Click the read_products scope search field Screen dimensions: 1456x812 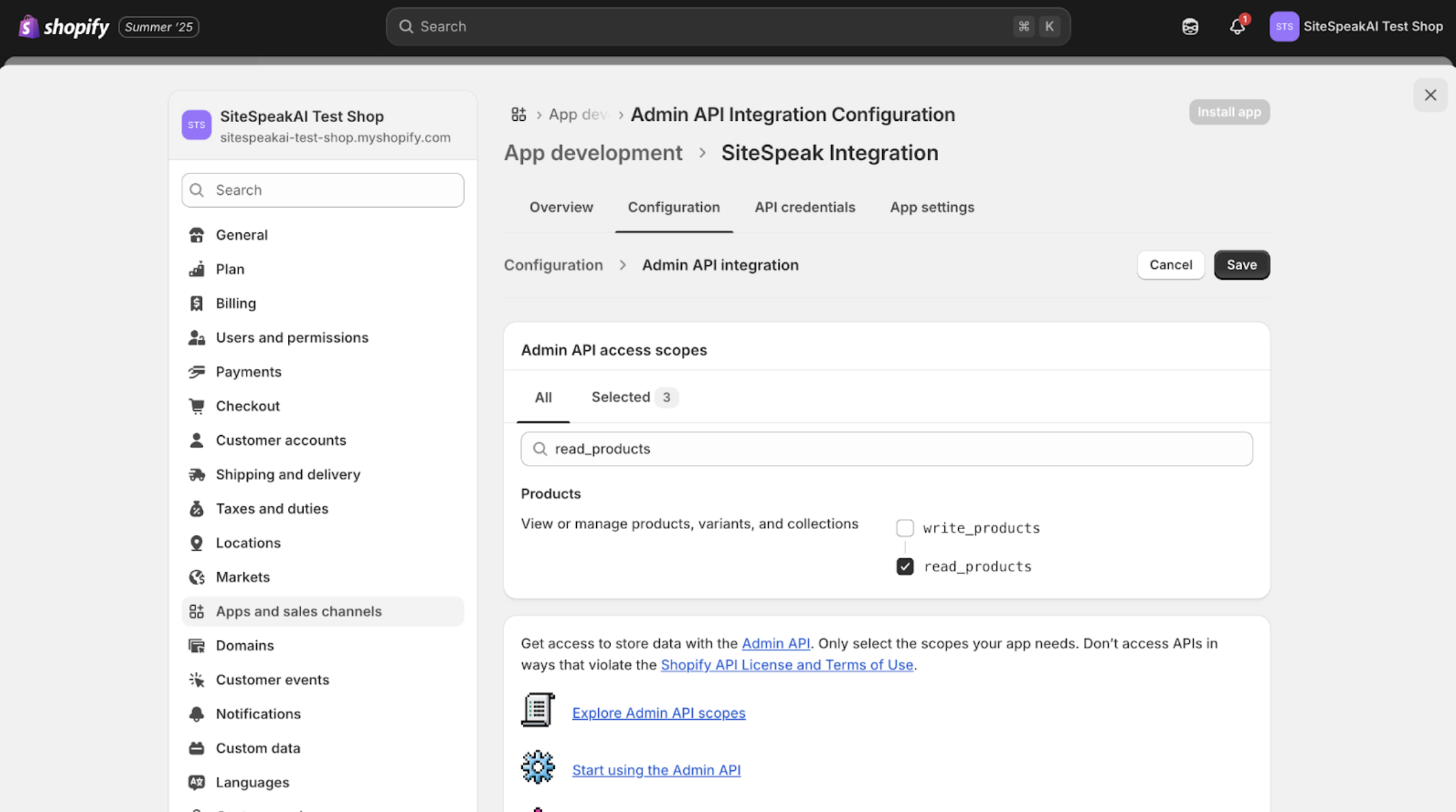point(886,448)
